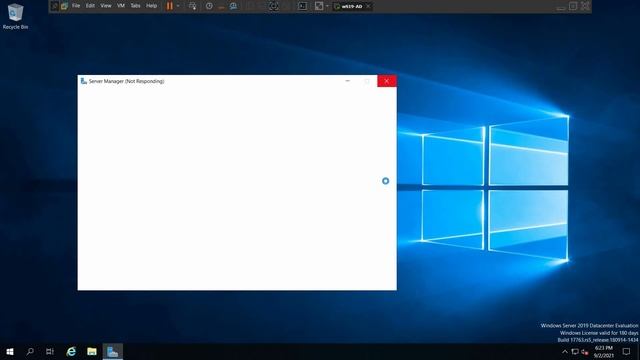The height and width of the screenshot is (360, 640).
Task: Close the not responding Server Manager window
Action: click(x=387, y=81)
